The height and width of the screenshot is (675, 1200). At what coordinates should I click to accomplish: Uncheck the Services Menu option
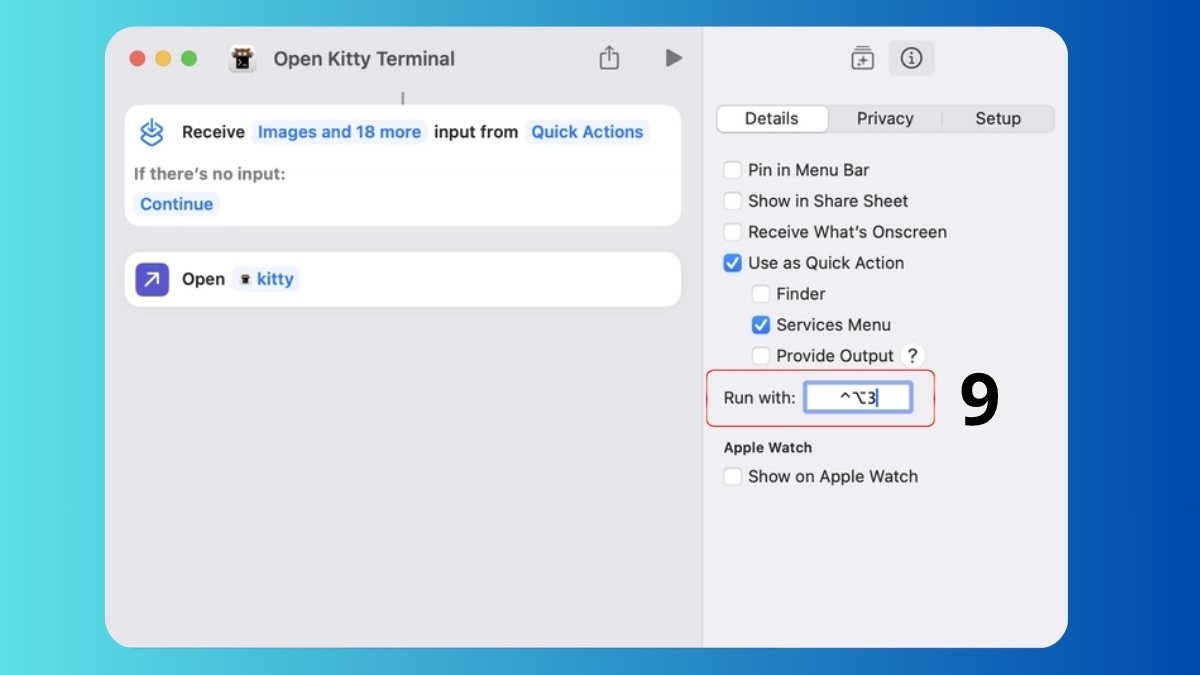click(761, 325)
